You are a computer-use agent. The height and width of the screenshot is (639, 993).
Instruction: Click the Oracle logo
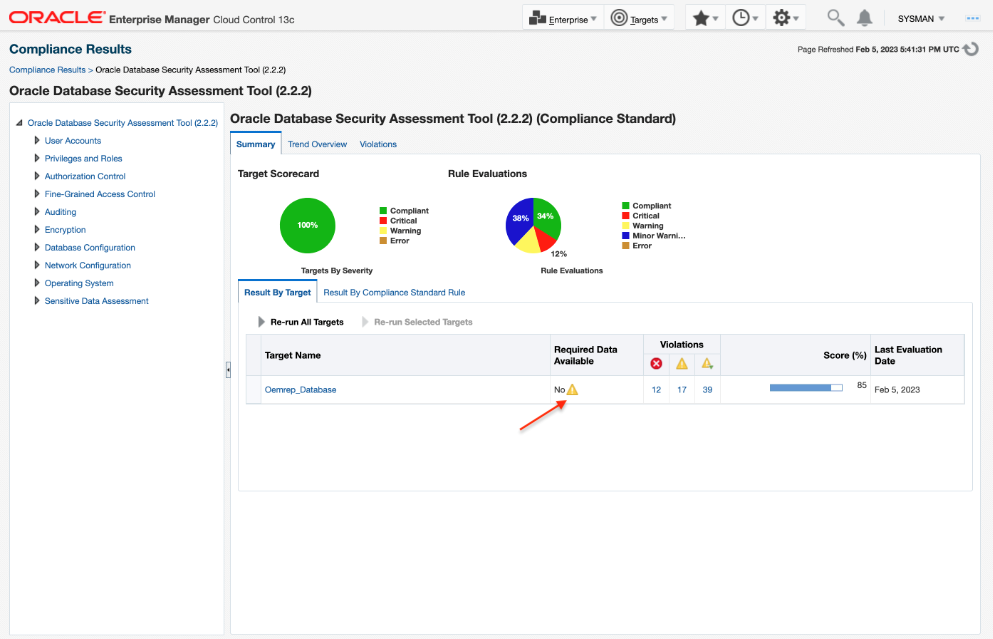(x=57, y=17)
